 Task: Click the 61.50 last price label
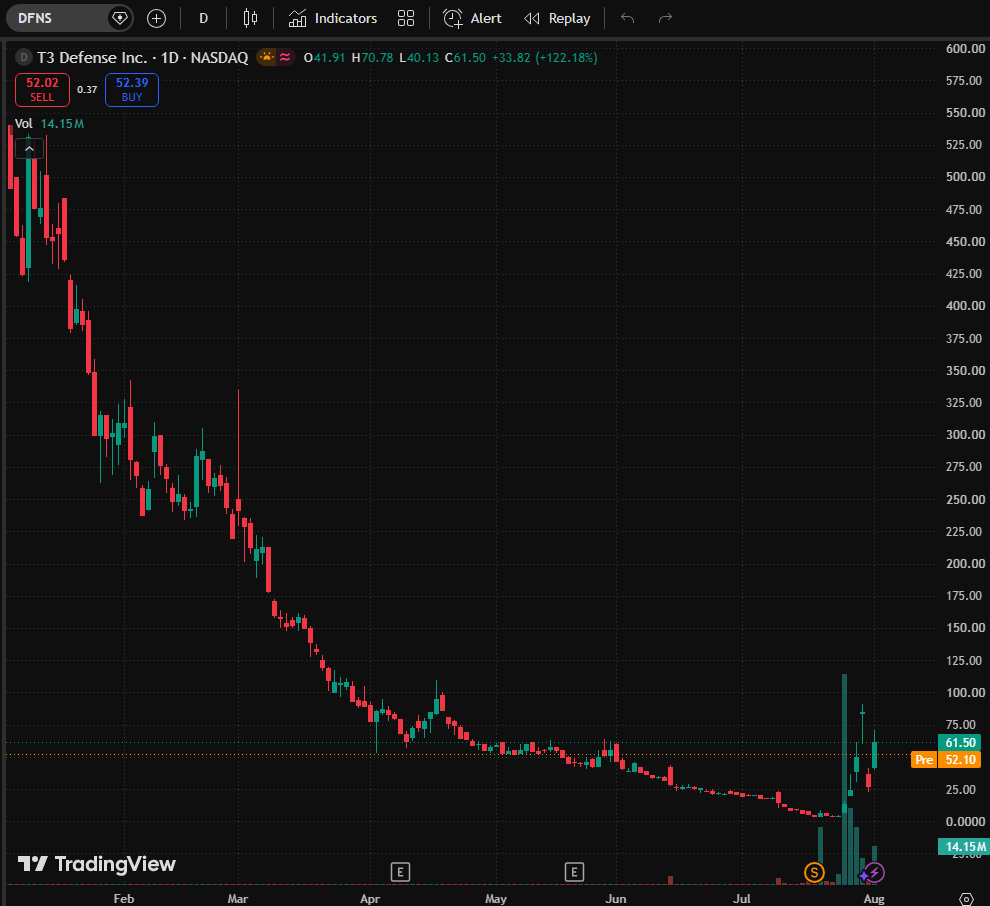(x=960, y=742)
